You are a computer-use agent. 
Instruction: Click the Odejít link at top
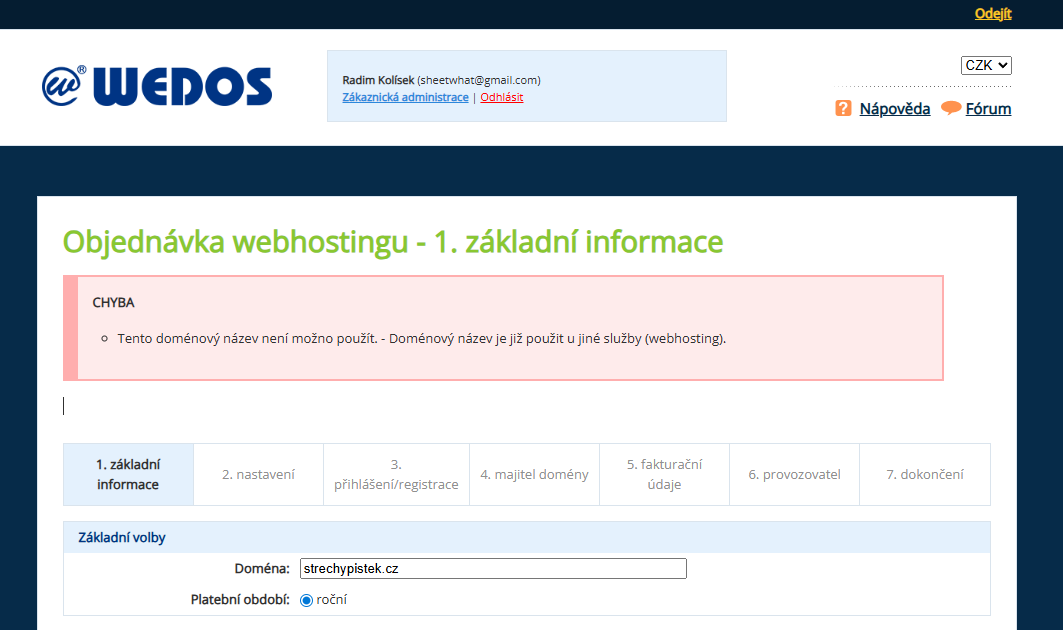pyautogui.click(x=993, y=13)
